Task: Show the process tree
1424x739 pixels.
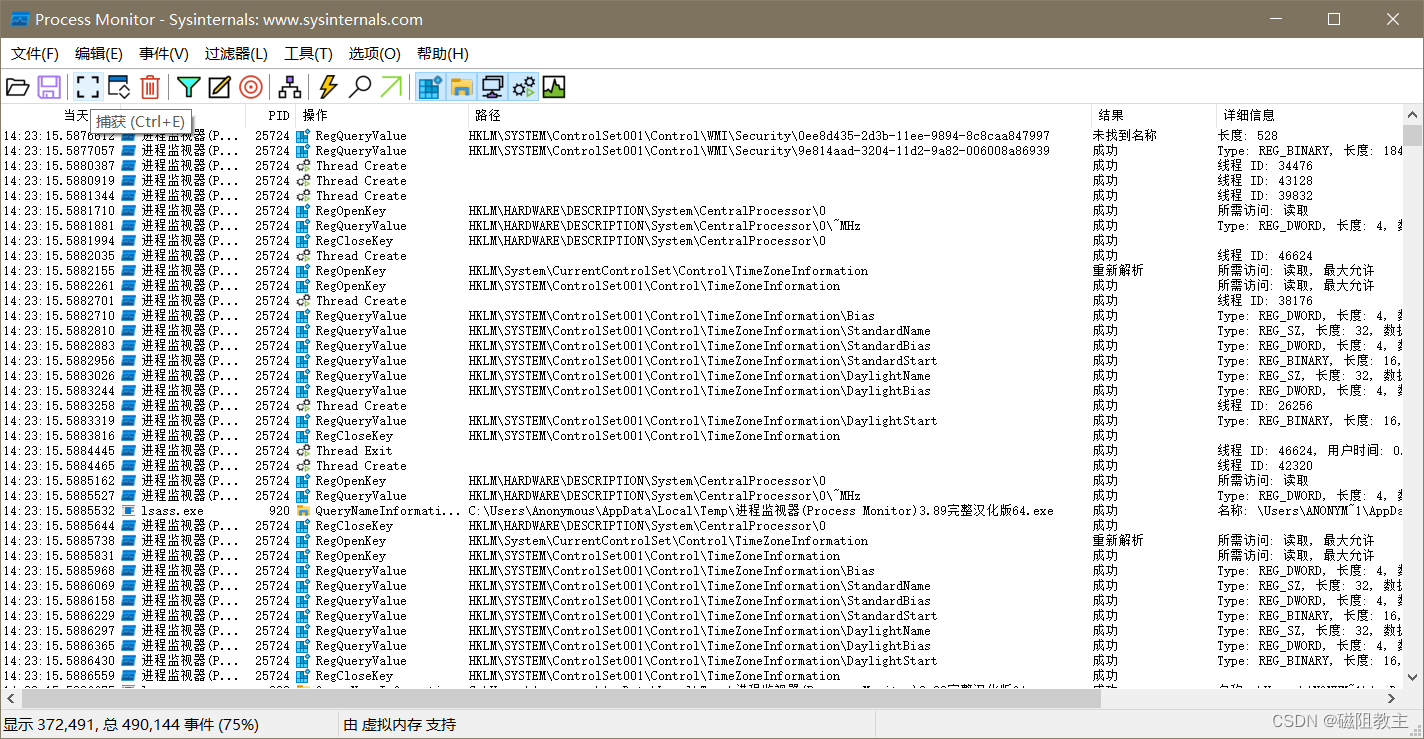Action: tap(289, 87)
